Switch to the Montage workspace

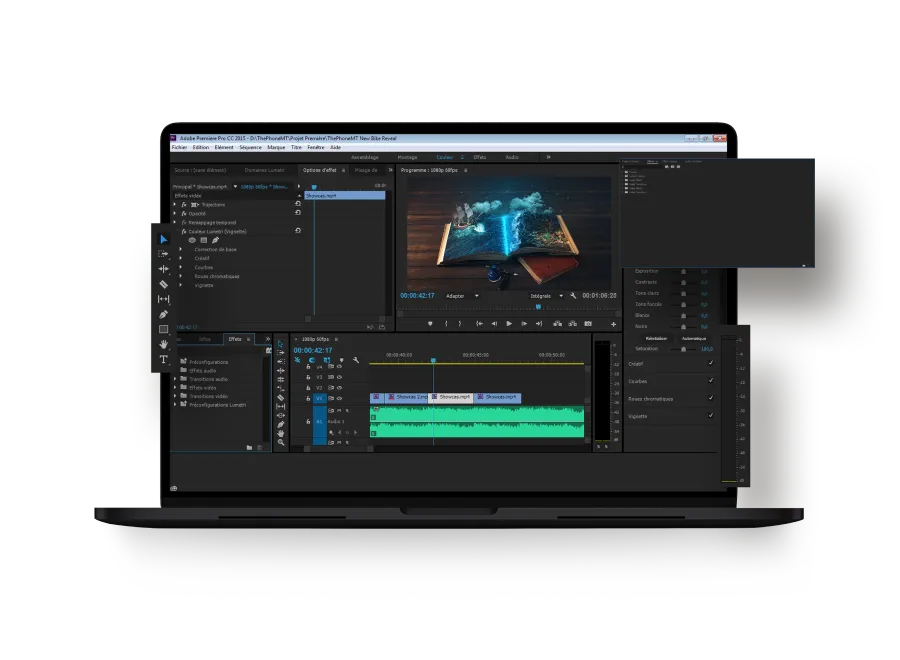(408, 157)
